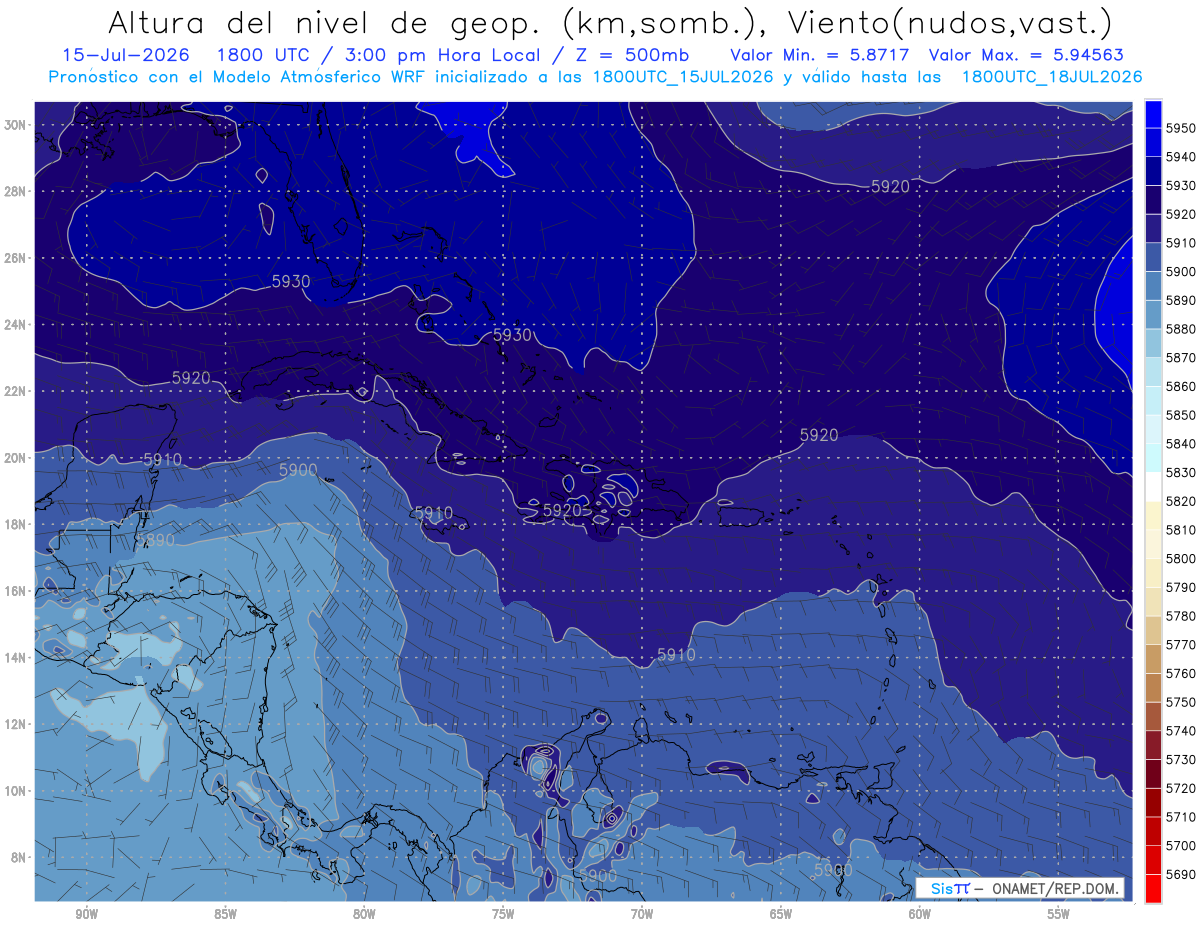Click the '1800UTC_18JUL2026' valid-until timestamp

[1052, 77]
